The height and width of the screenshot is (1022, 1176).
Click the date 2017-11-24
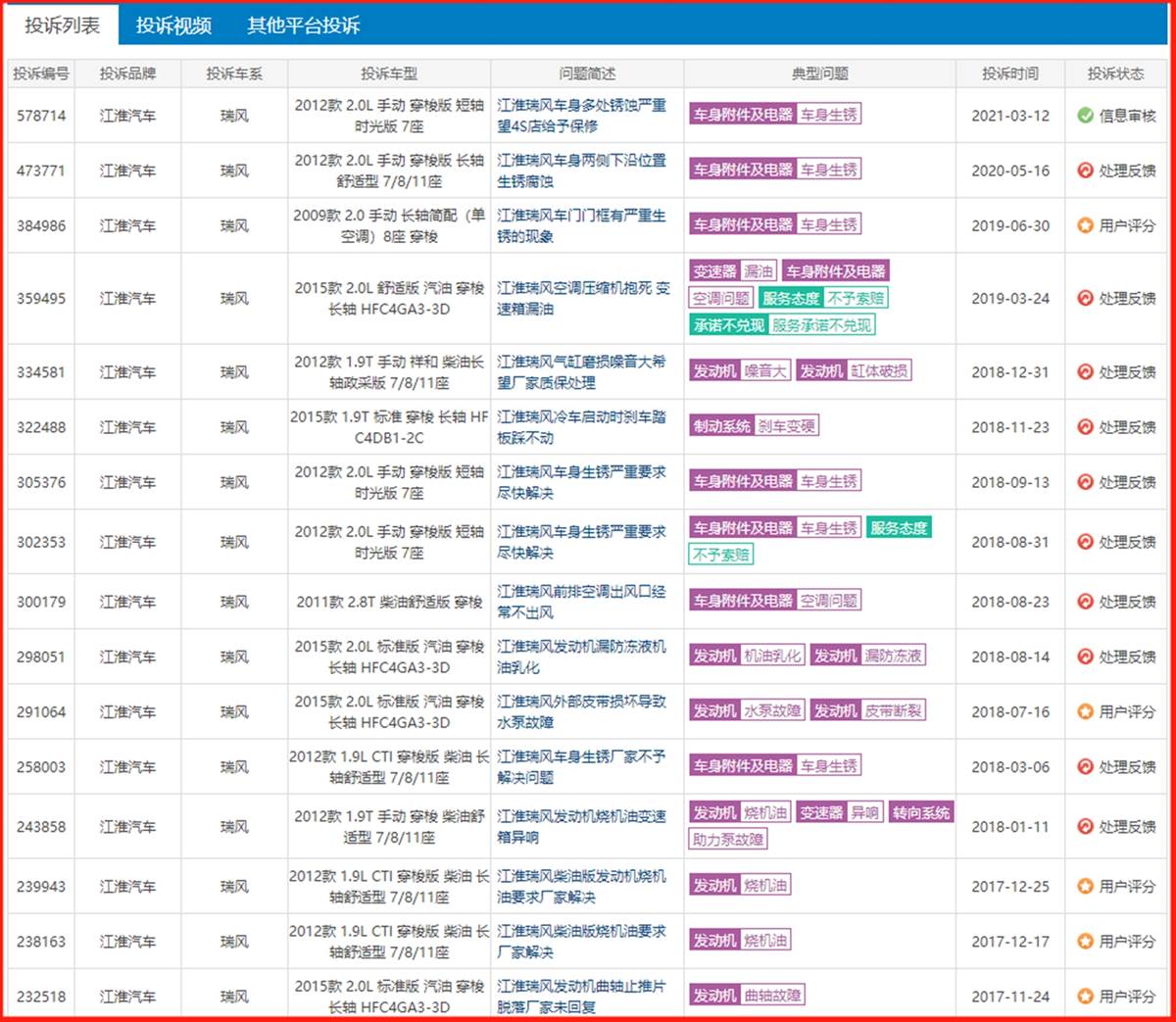[x=1010, y=997]
